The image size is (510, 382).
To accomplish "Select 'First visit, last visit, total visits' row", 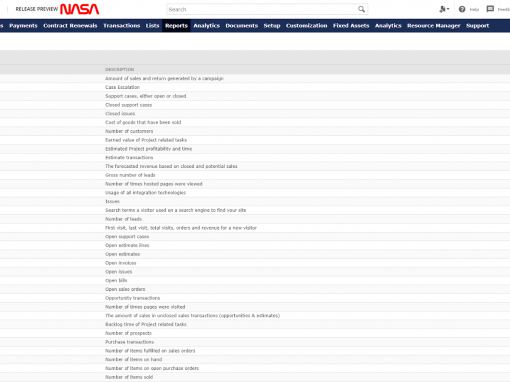I will (255, 228).
